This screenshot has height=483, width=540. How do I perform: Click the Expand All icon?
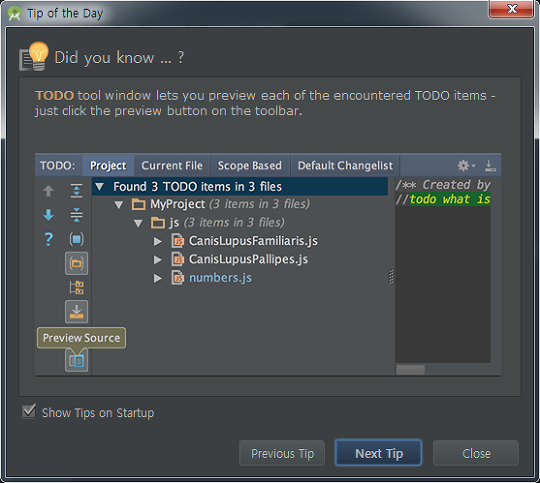(76, 191)
